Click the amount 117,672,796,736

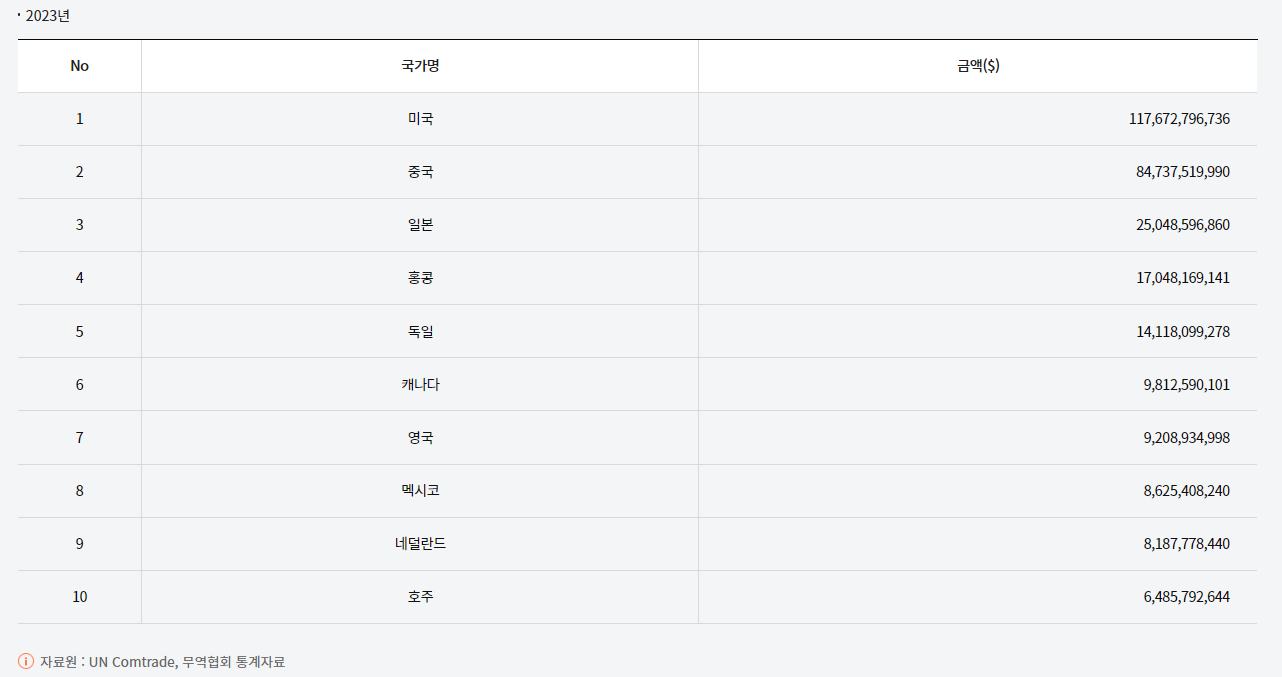point(1179,119)
